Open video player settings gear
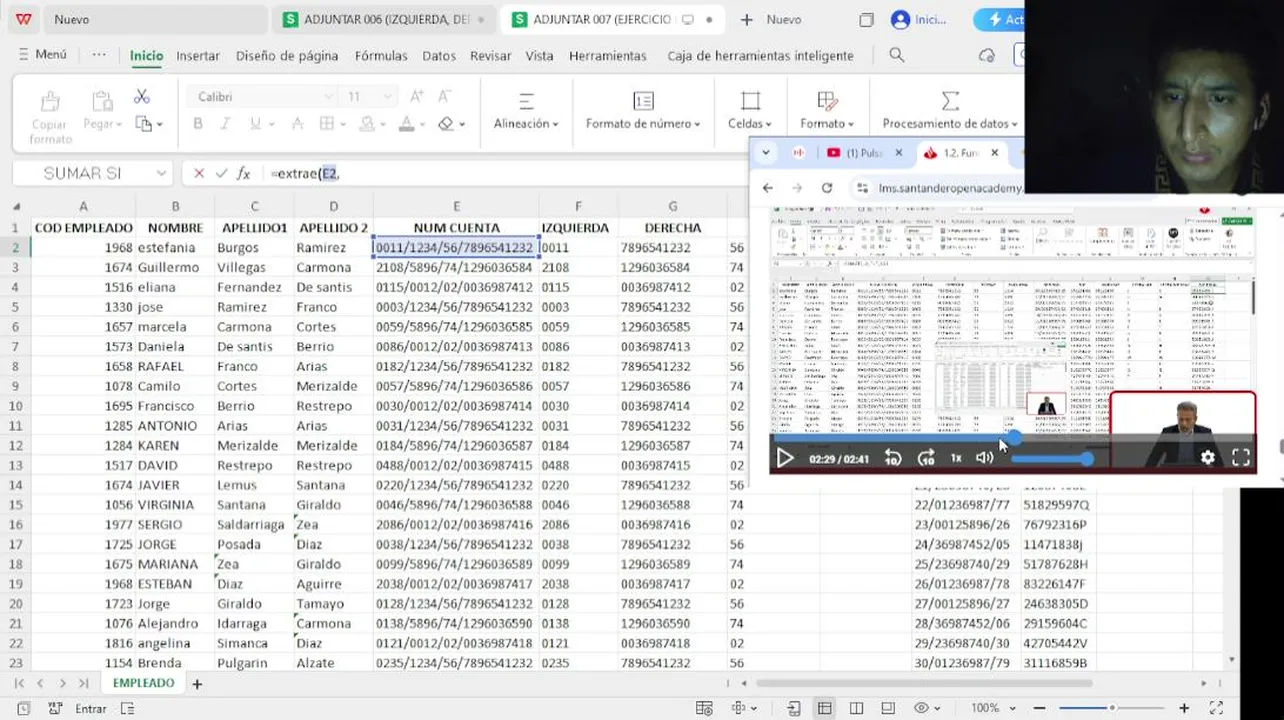1284x720 pixels. 1208,457
